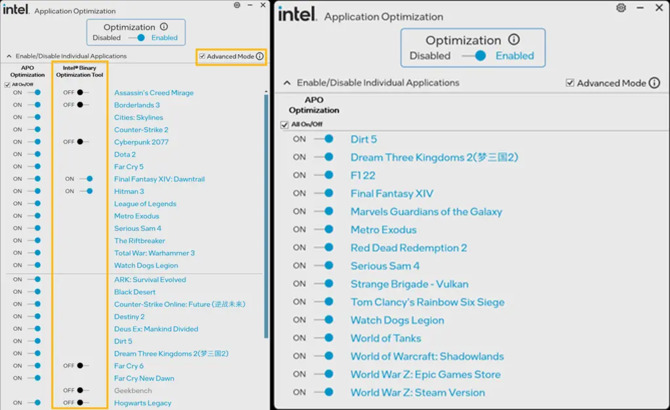The width and height of the screenshot is (670, 410).
Task: Enable Binary Optimization Tool for Assassin's Creed Mirage
Action: pos(82,92)
